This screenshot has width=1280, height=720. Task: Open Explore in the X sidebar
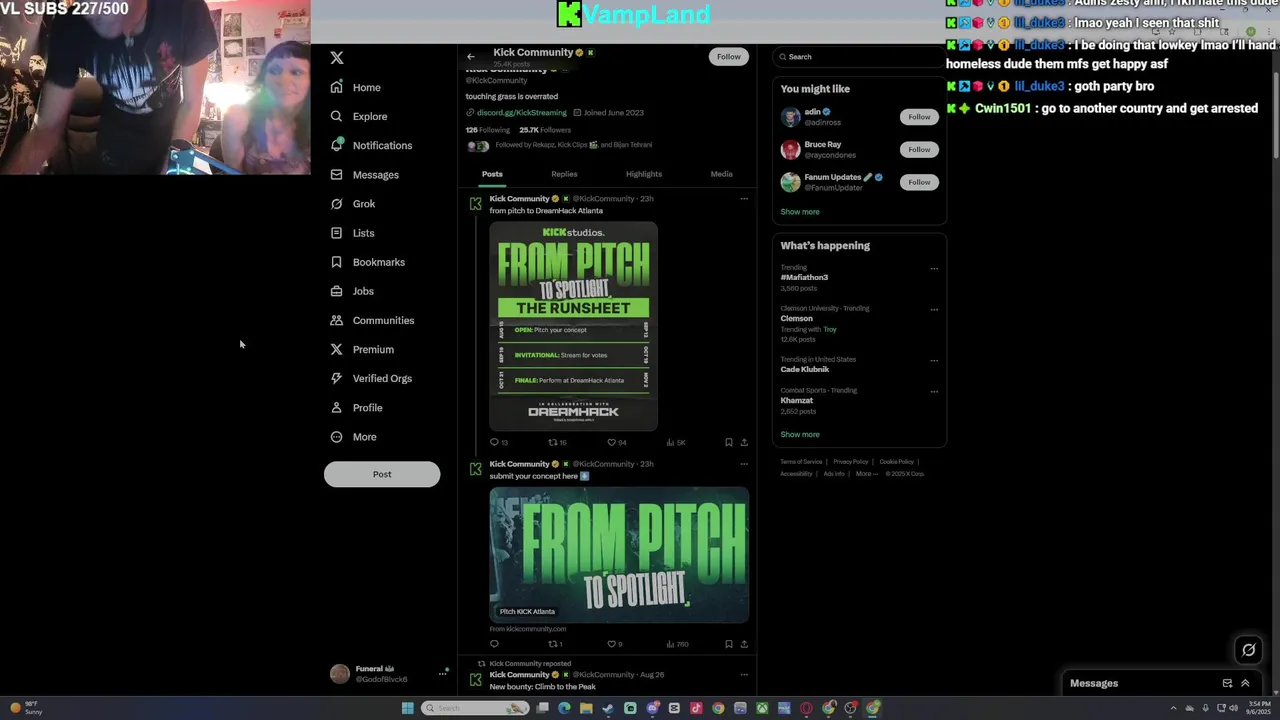pos(359,116)
